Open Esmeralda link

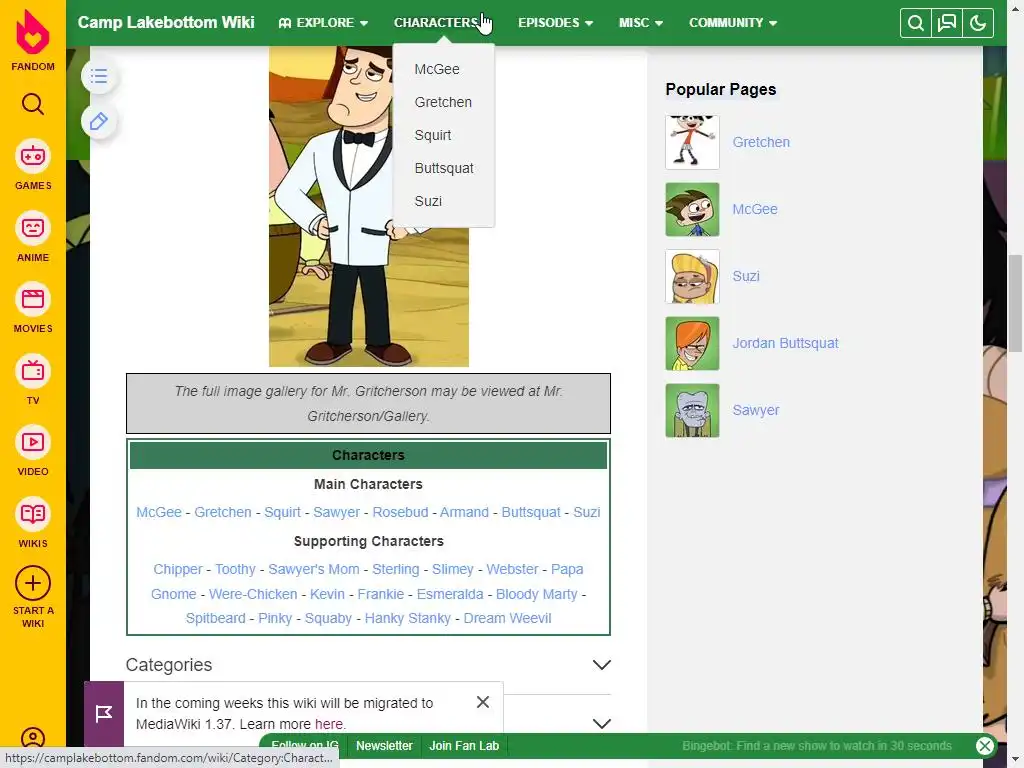[x=450, y=594]
